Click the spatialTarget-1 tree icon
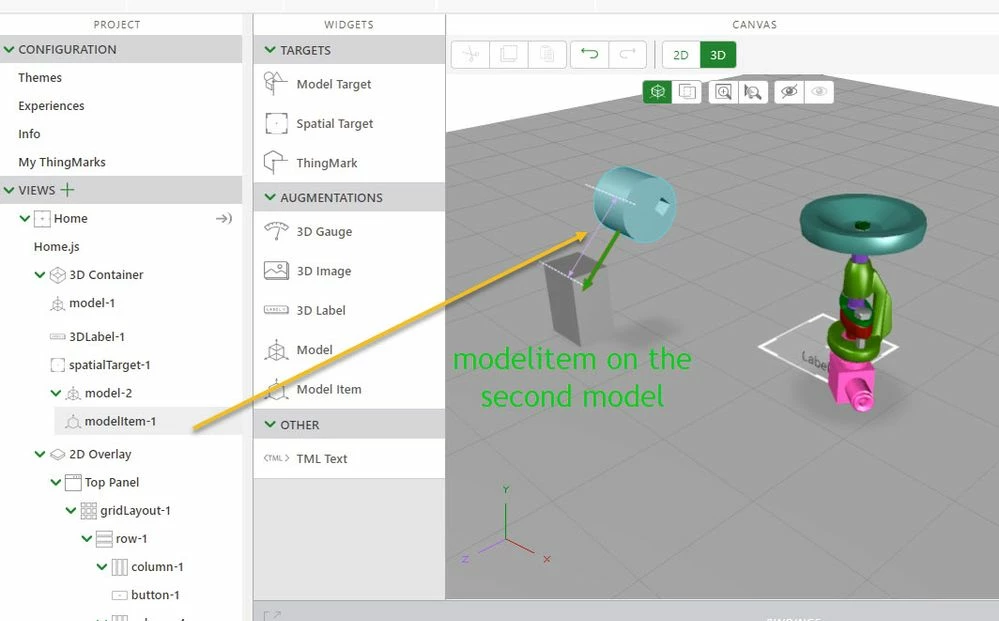The height and width of the screenshot is (621, 999). [57, 365]
